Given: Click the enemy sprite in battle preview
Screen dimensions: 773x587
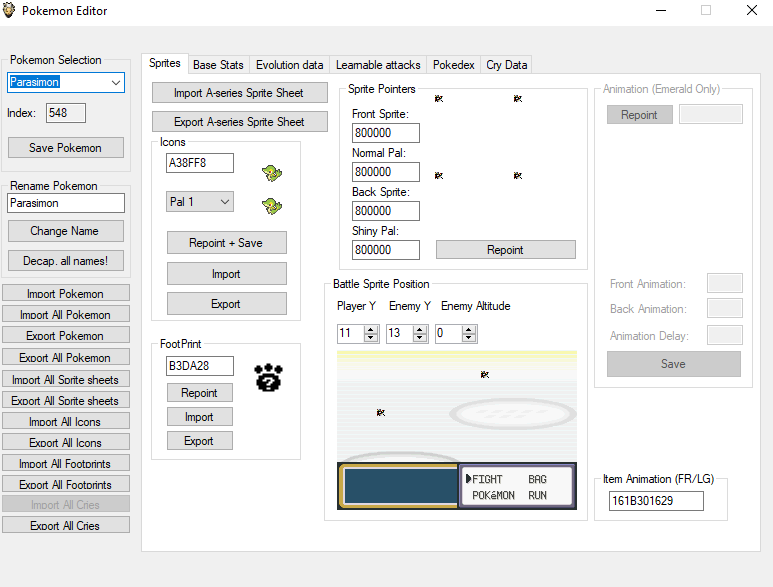Looking at the screenshot, I should tap(485, 375).
